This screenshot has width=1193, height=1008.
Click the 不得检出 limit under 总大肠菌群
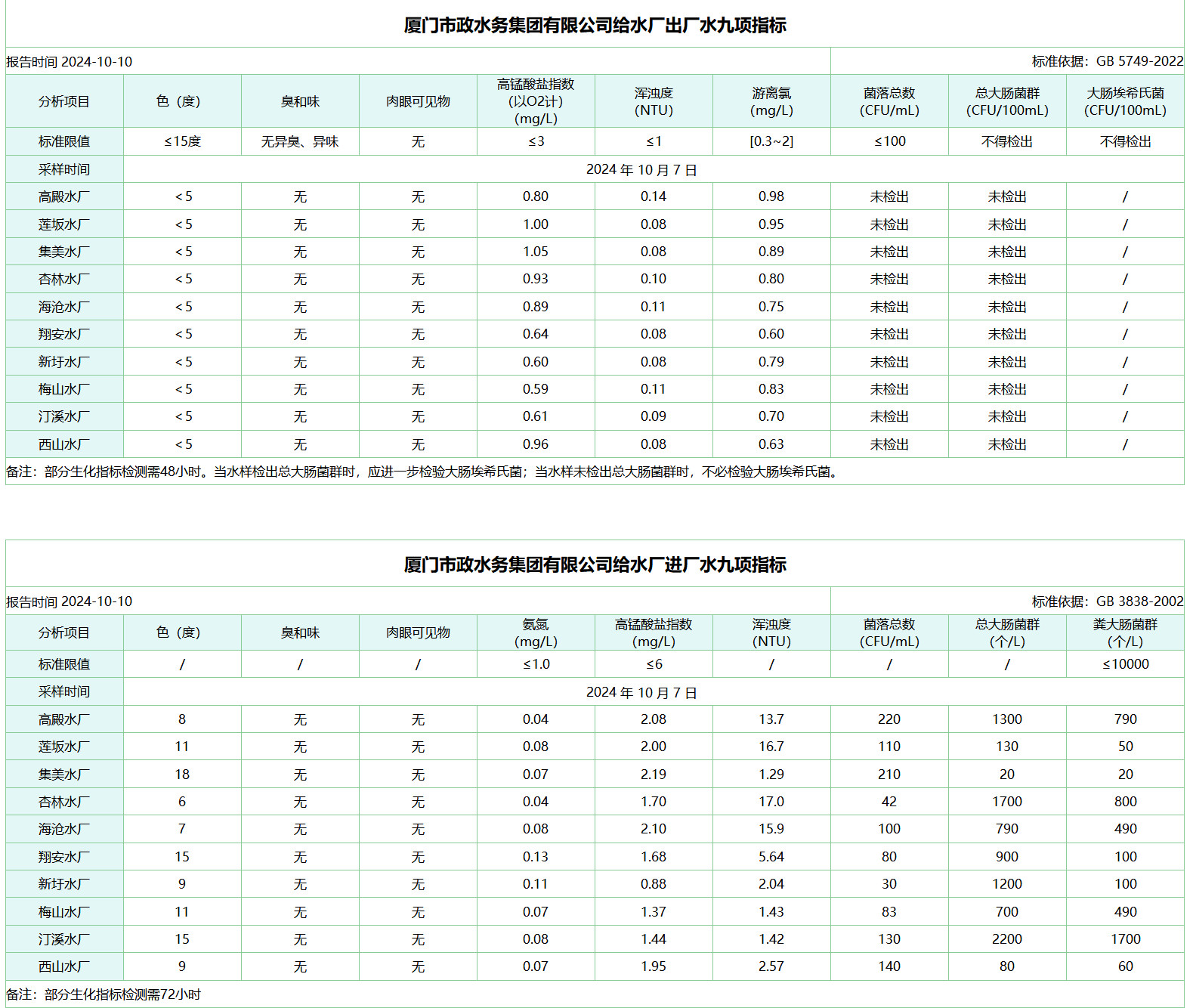click(1007, 141)
